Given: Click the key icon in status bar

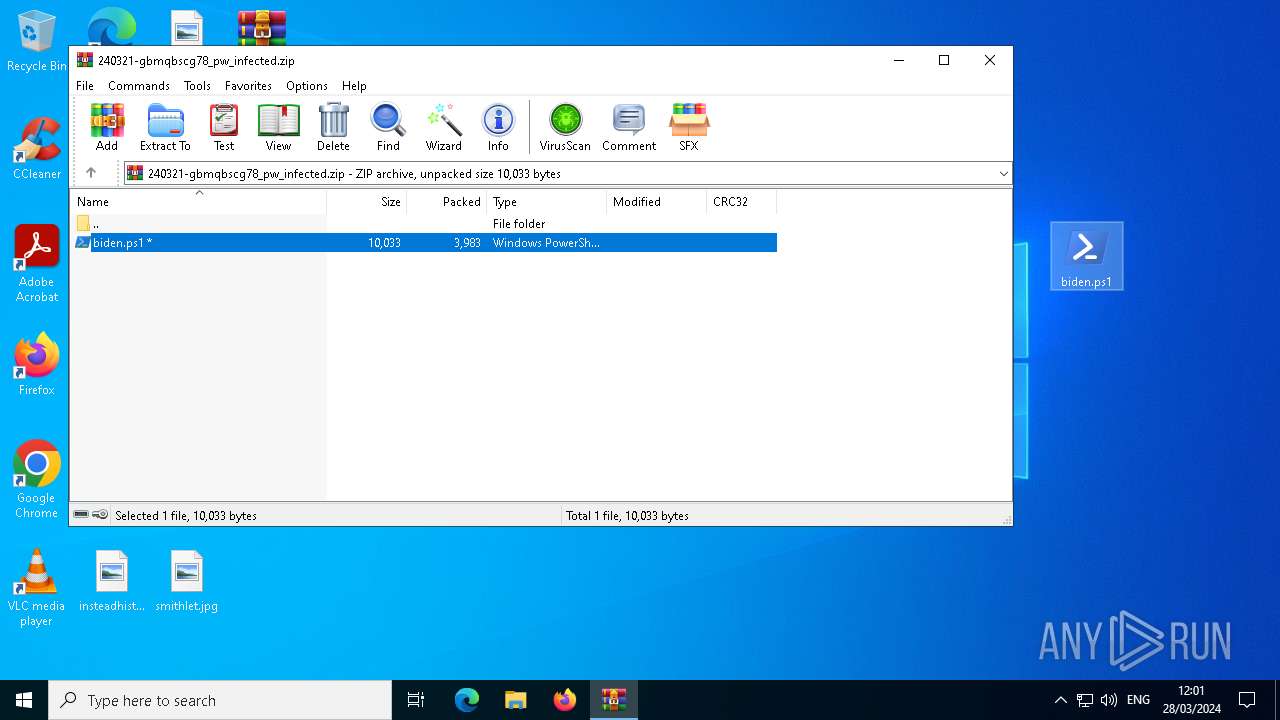Looking at the screenshot, I should (100, 515).
